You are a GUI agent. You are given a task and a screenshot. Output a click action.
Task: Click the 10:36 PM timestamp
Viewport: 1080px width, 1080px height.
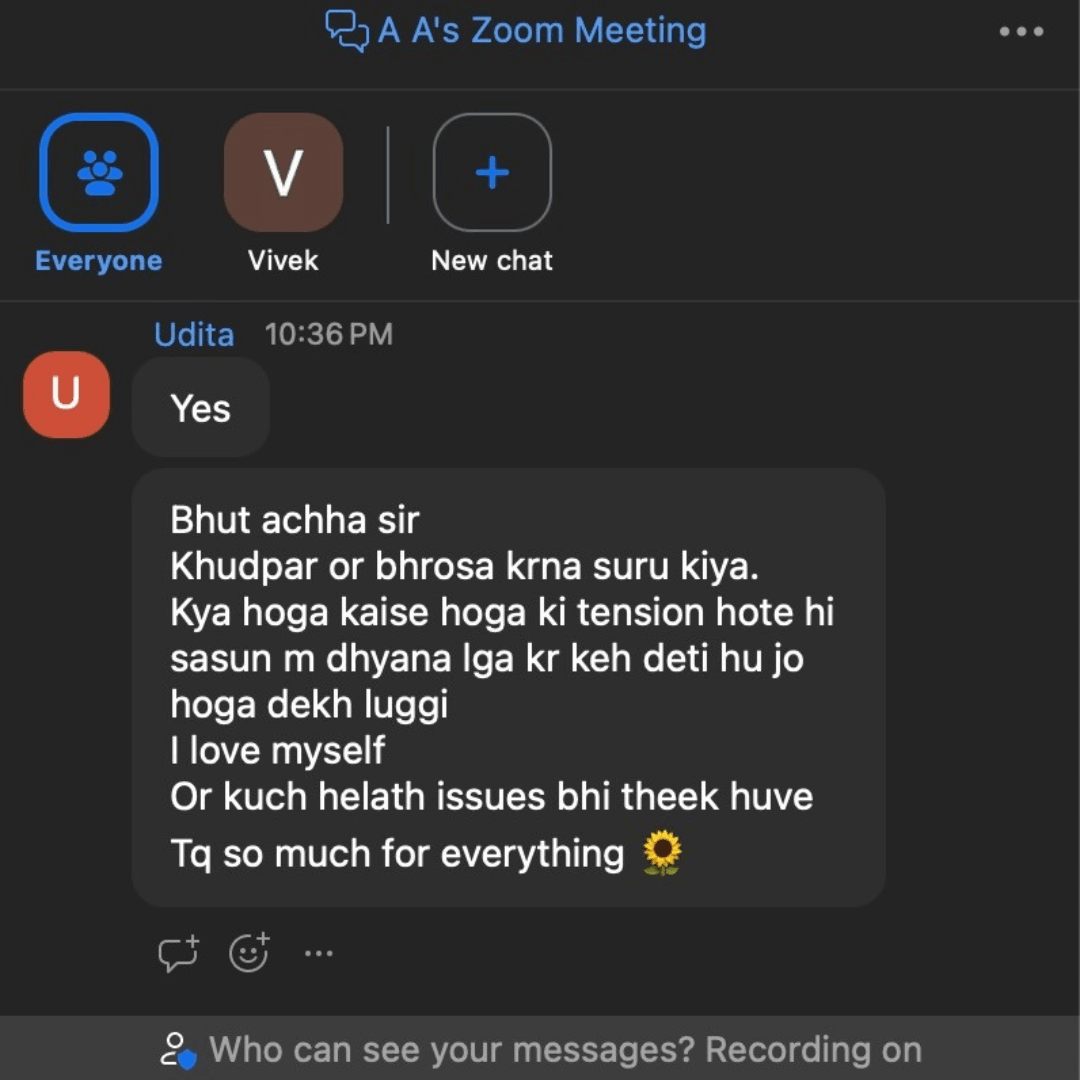[329, 335]
